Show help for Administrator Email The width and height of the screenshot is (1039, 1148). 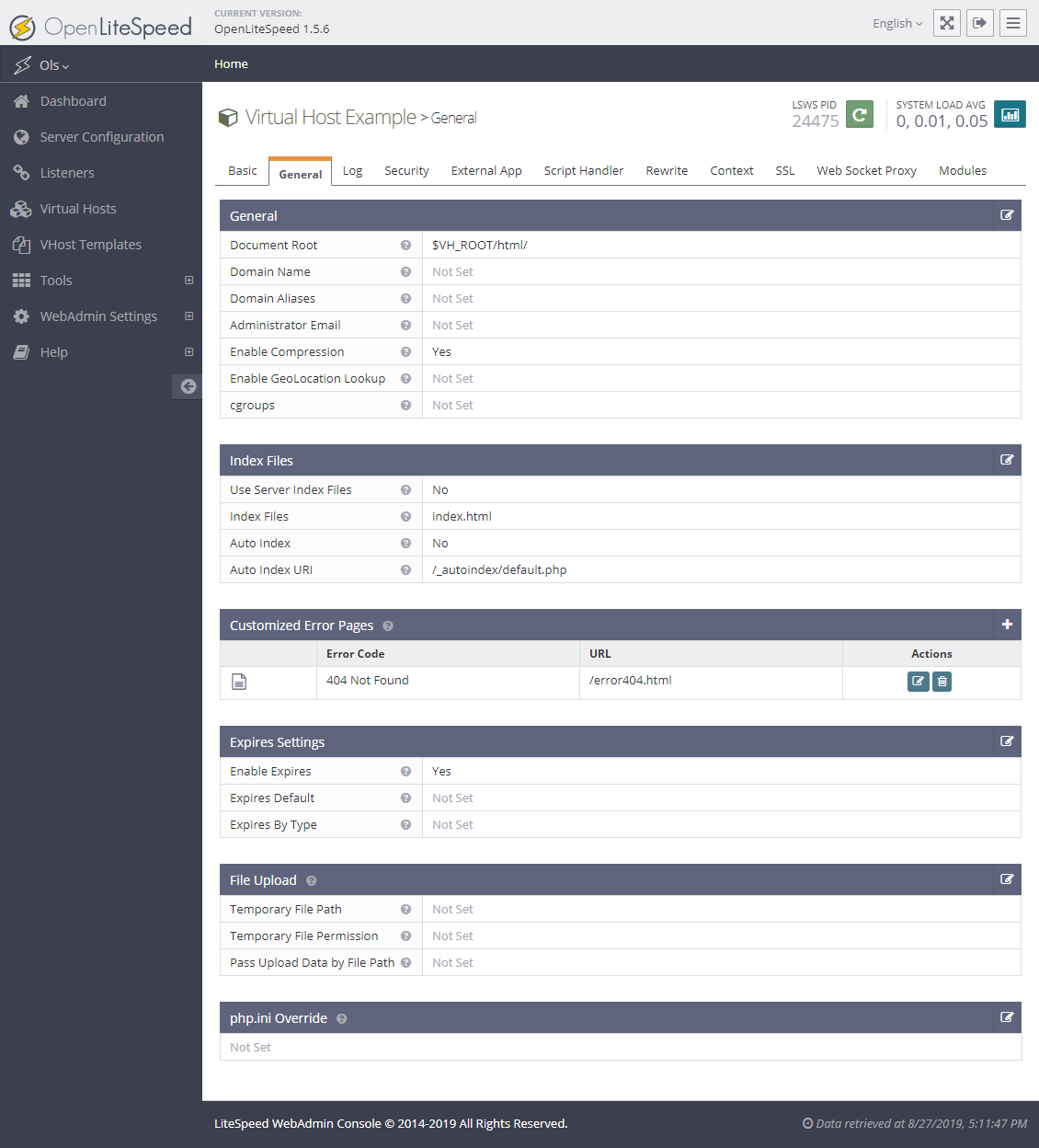405,326
